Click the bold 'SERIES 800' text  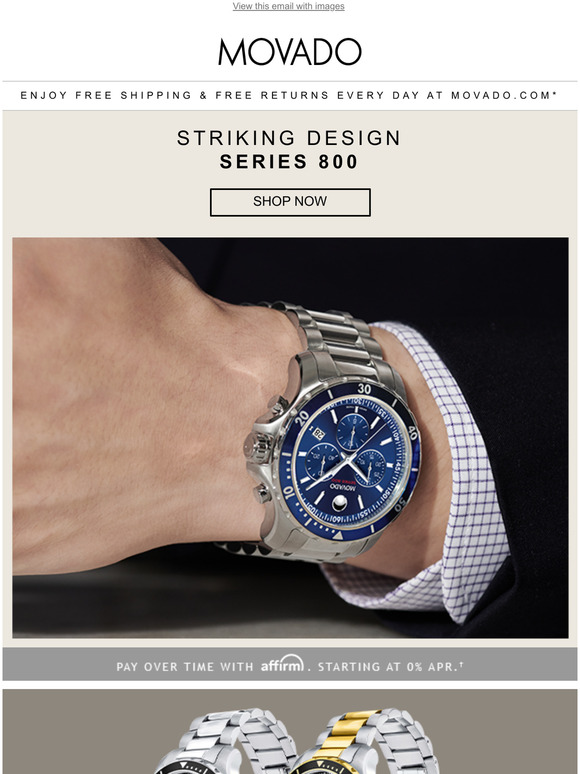(x=289, y=162)
